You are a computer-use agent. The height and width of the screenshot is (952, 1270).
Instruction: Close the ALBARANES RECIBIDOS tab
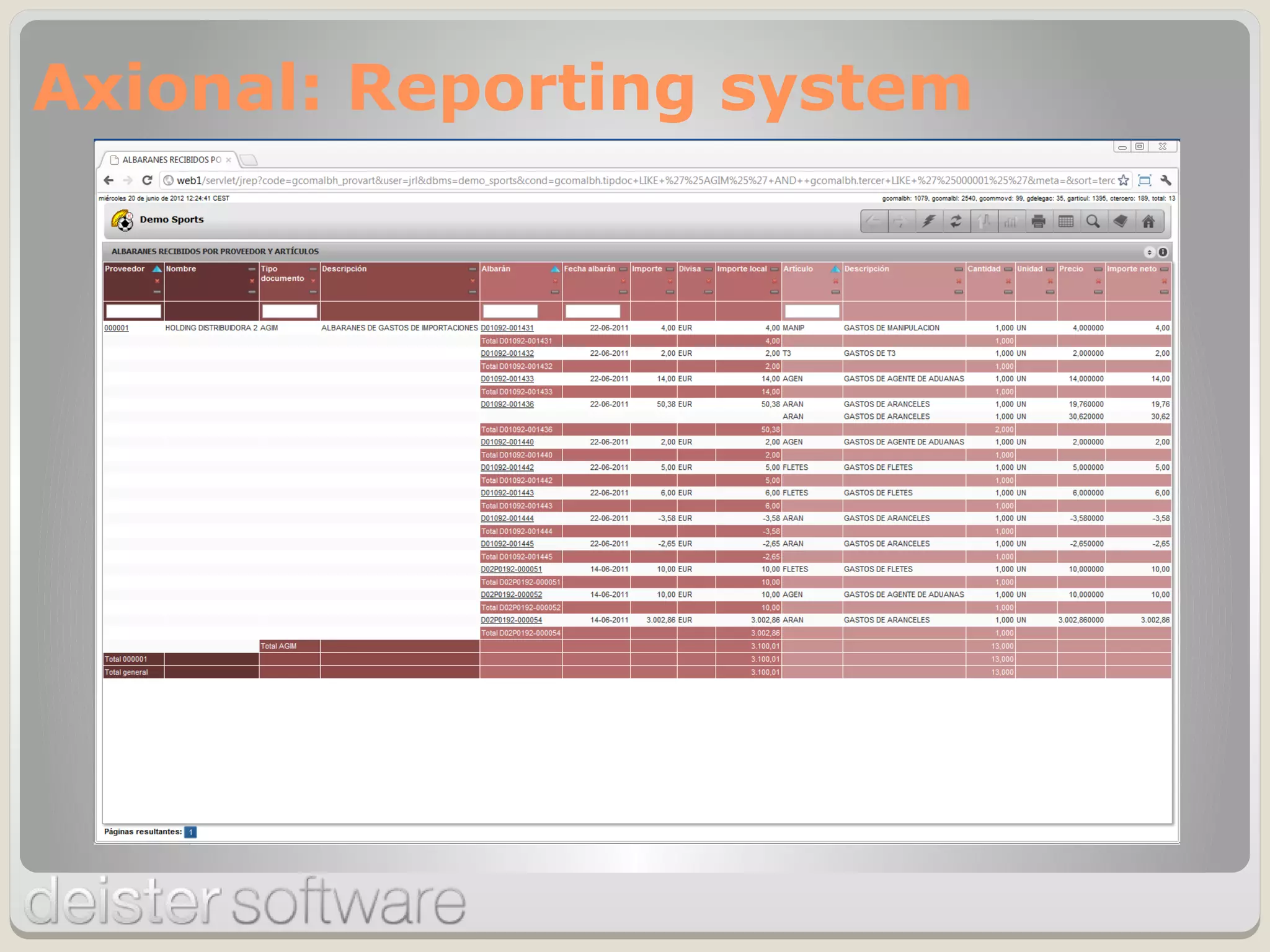(x=228, y=160)
